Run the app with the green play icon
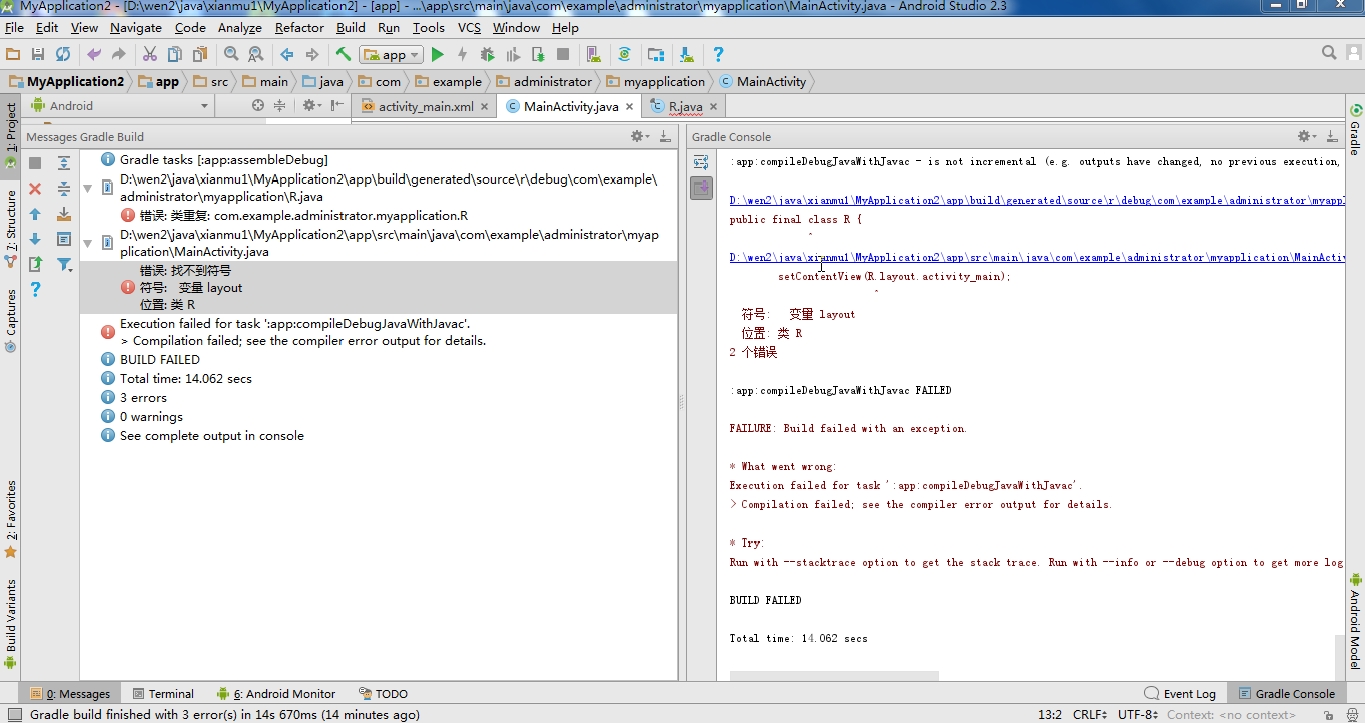1365x723 pixels. point(437,54)
